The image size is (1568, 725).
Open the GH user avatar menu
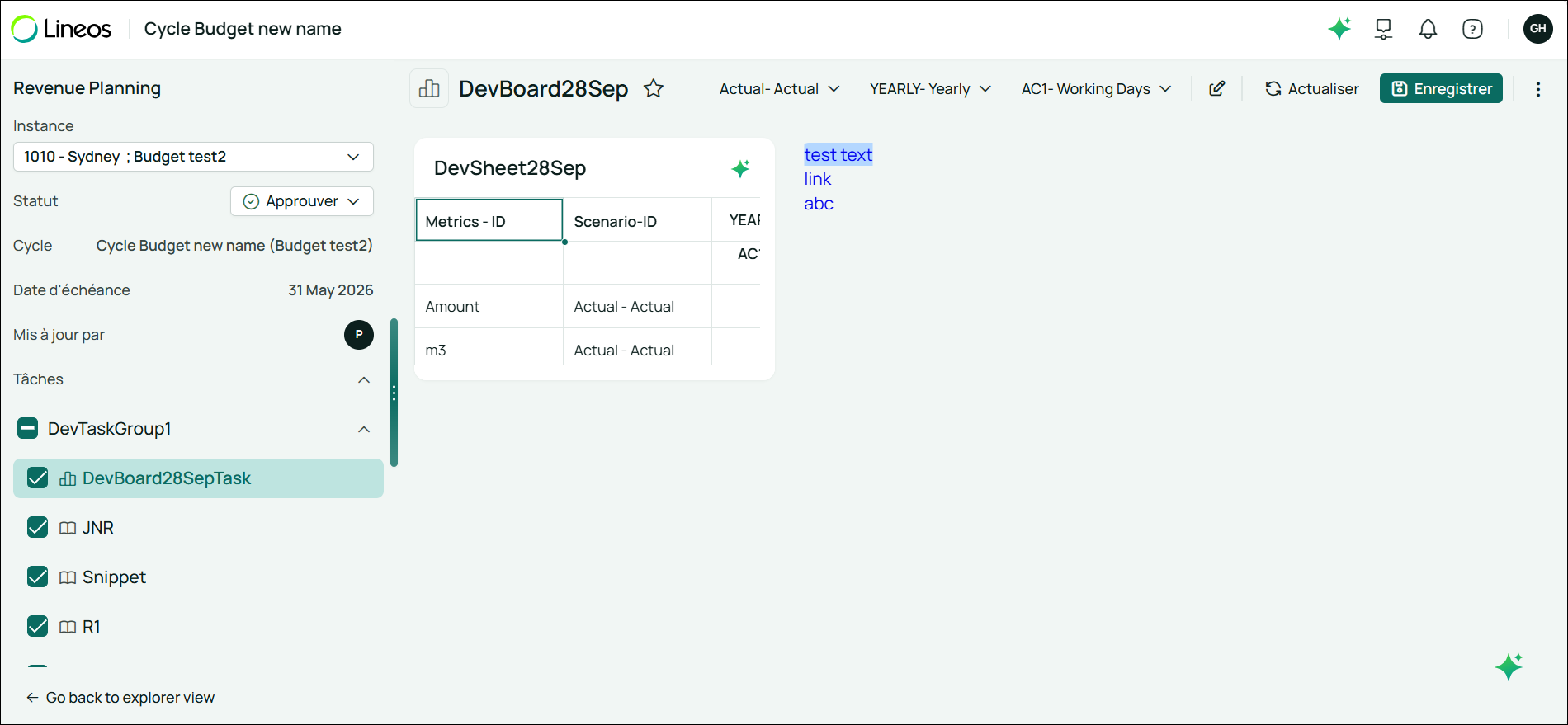click(x=1538, y=29)
